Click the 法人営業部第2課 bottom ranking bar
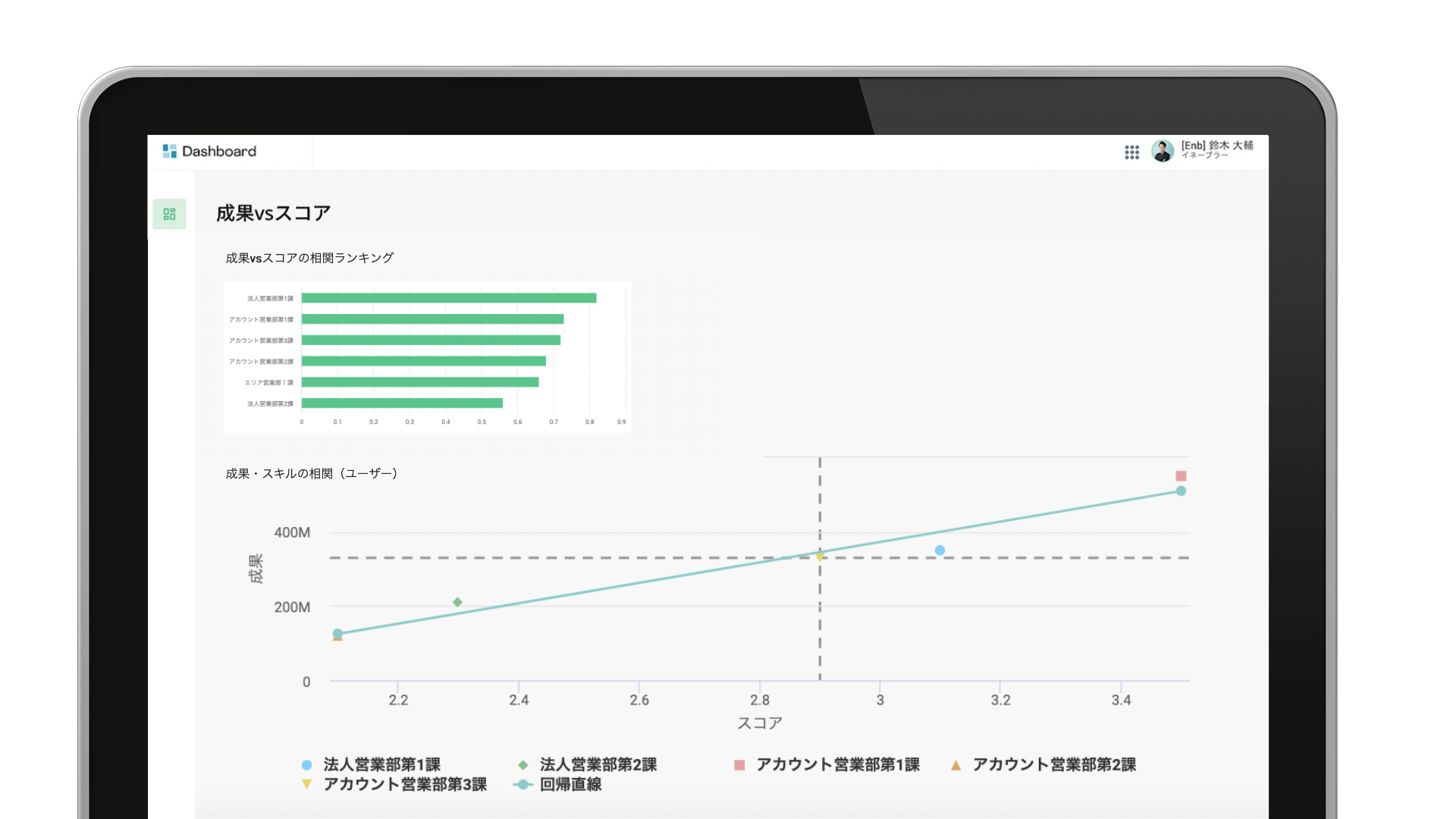Viewport: 1456px width, 819px height. pyautogui.click(x=402, y=403)
